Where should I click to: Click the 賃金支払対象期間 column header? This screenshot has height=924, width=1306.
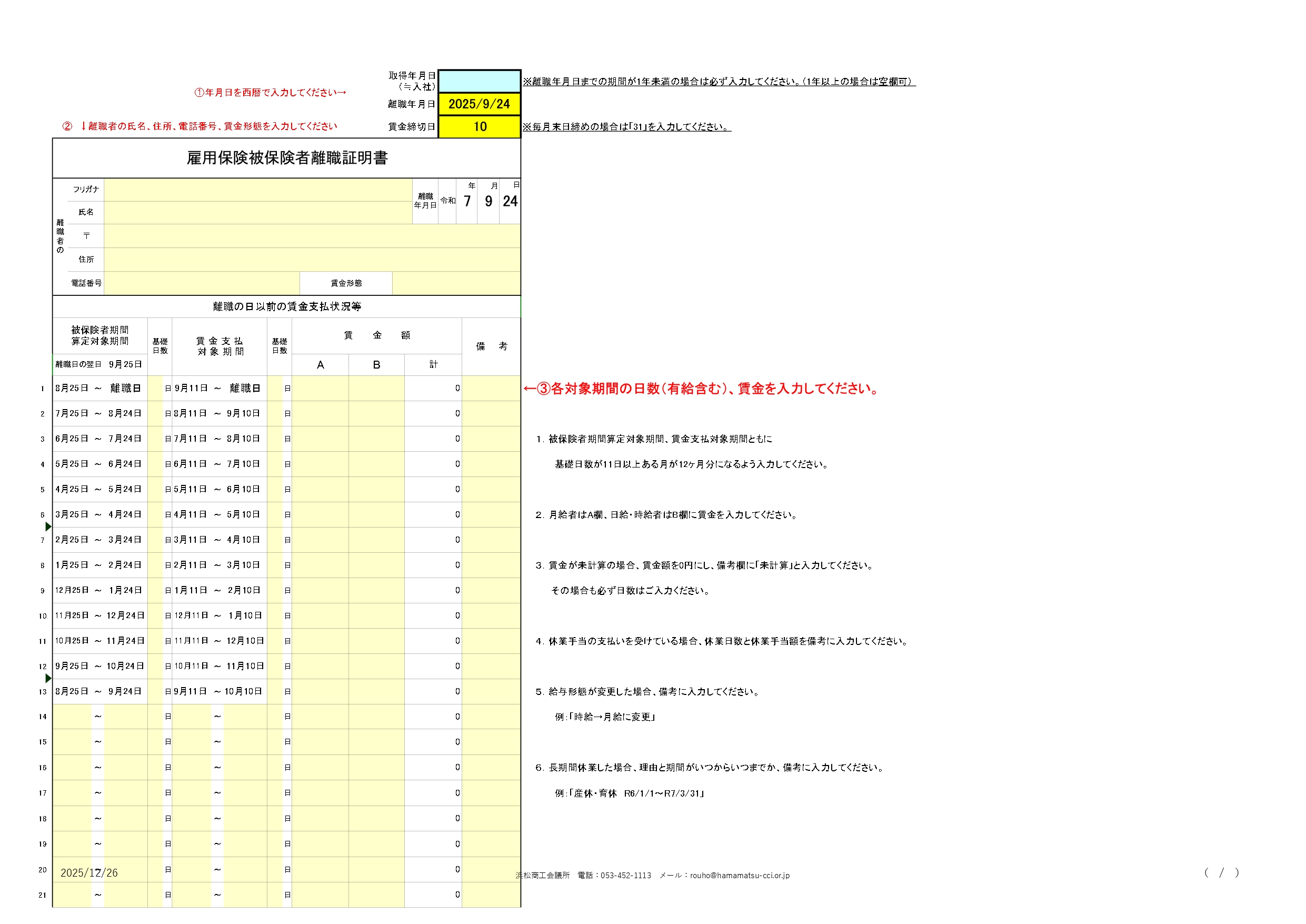point(220,346)
